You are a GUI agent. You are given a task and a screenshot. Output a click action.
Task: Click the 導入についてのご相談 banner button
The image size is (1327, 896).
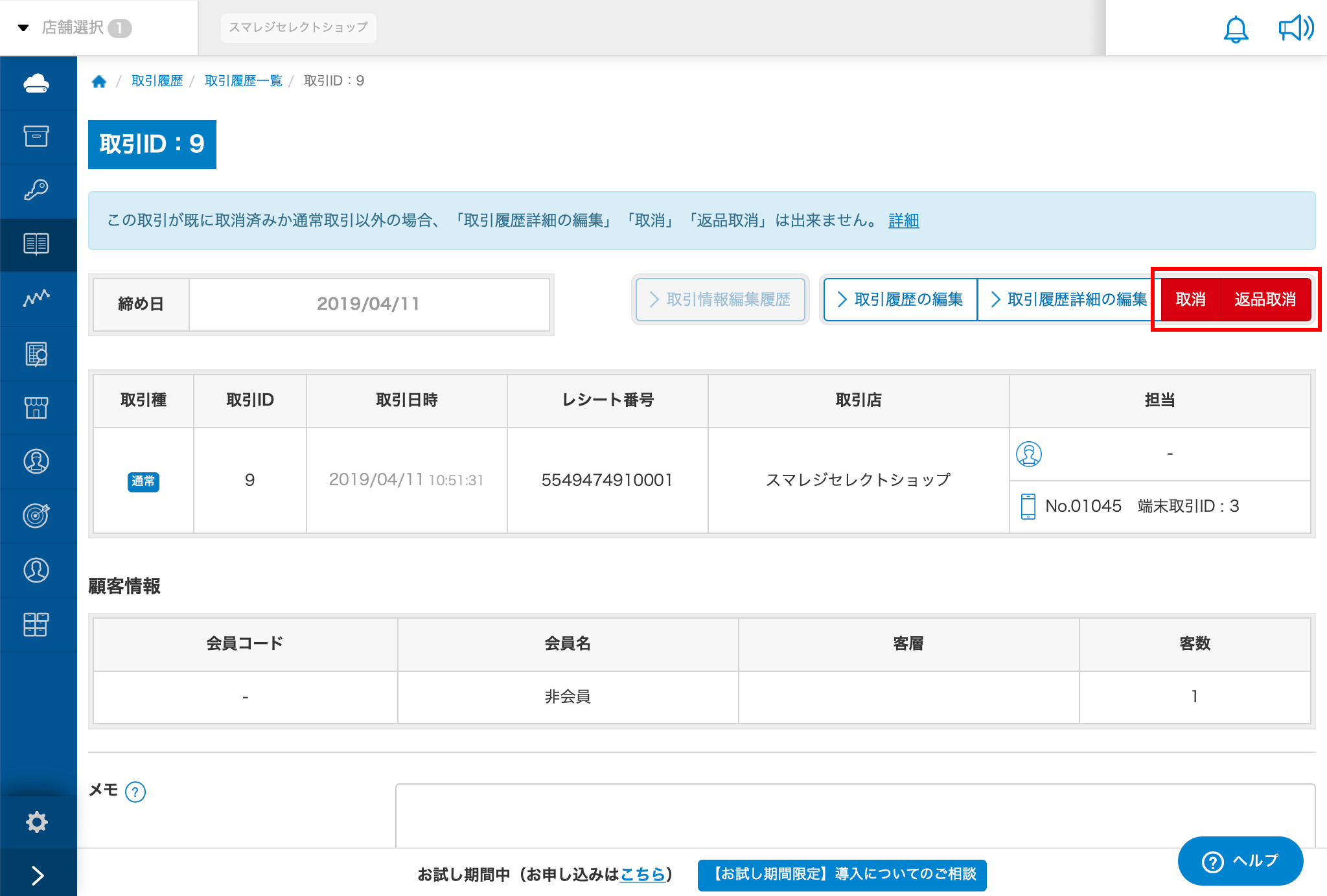click(x=842, y=875)
